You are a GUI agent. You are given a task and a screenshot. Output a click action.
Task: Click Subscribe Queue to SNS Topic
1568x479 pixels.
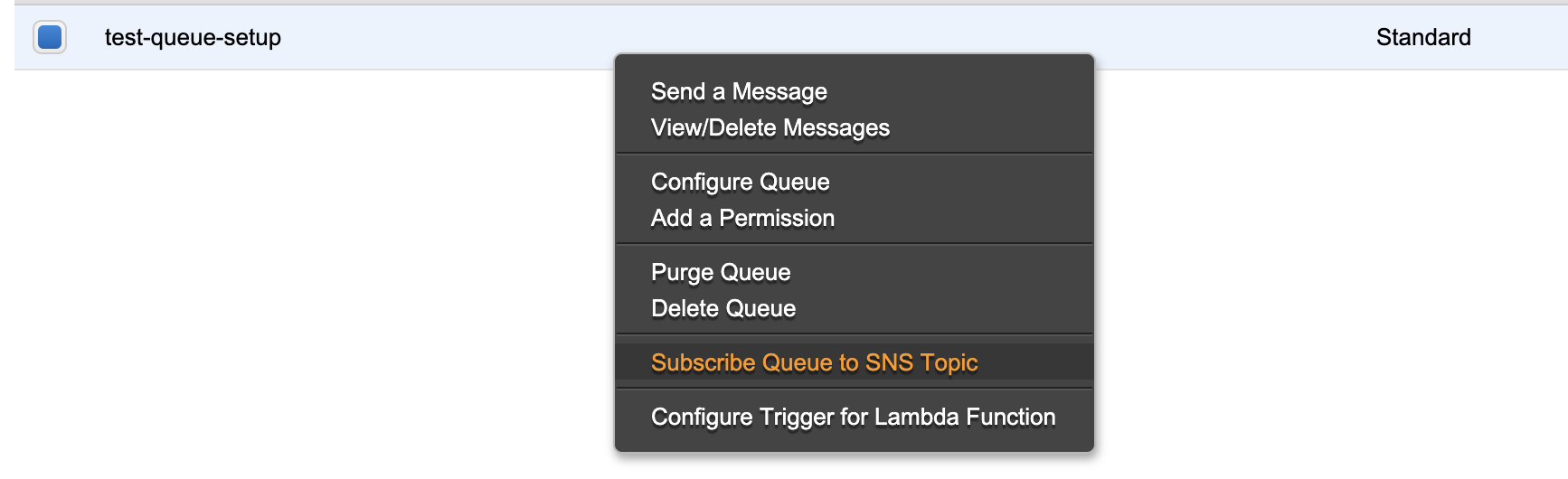(814, 362)
